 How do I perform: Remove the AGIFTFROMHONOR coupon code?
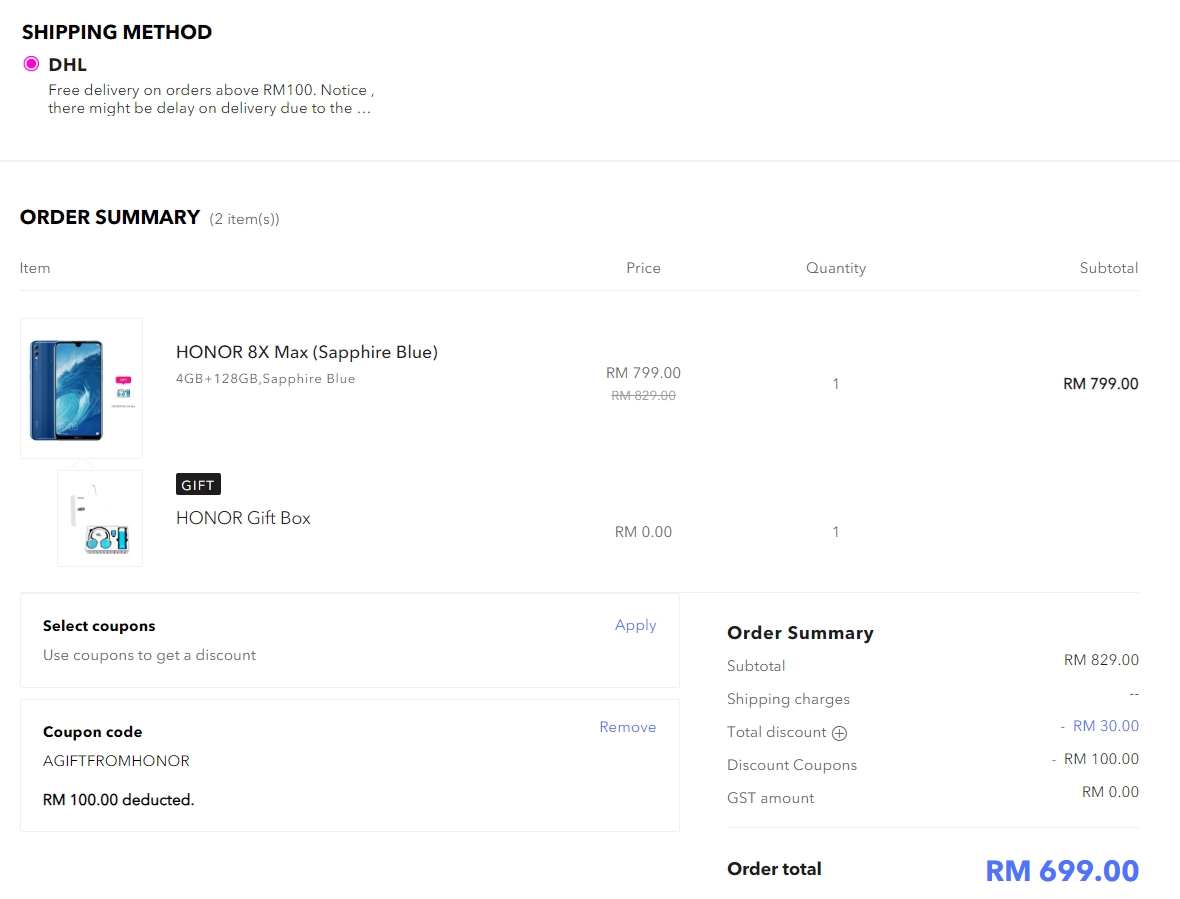pyautogui.click(x=627, y=727)
